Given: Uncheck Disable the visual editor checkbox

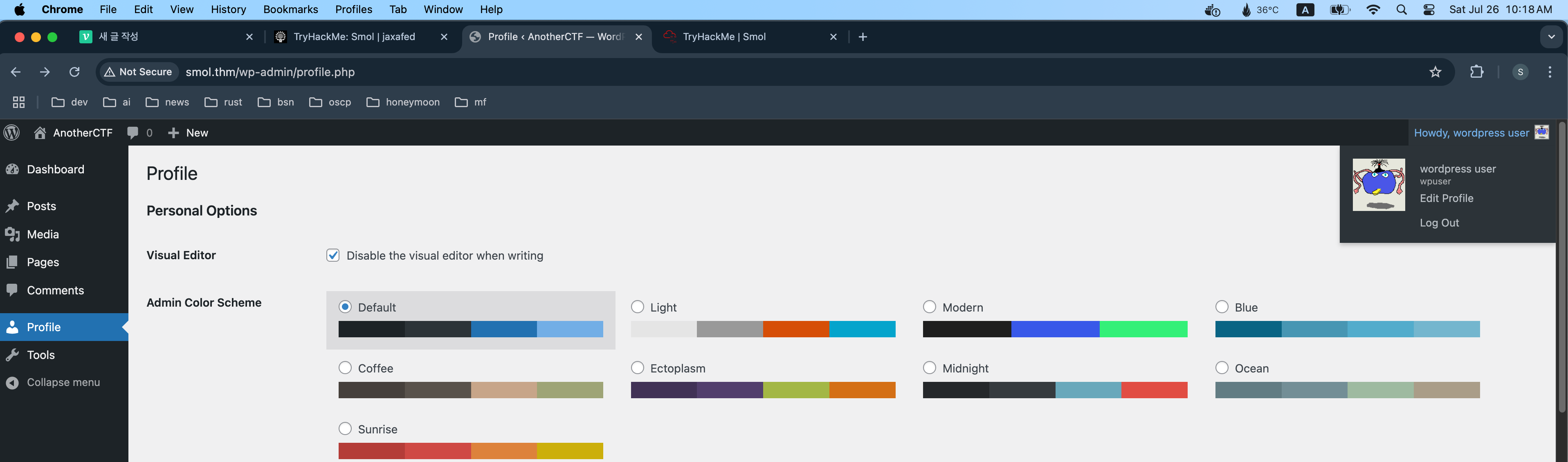Looking at the screenshot, I should coord(333,256).
